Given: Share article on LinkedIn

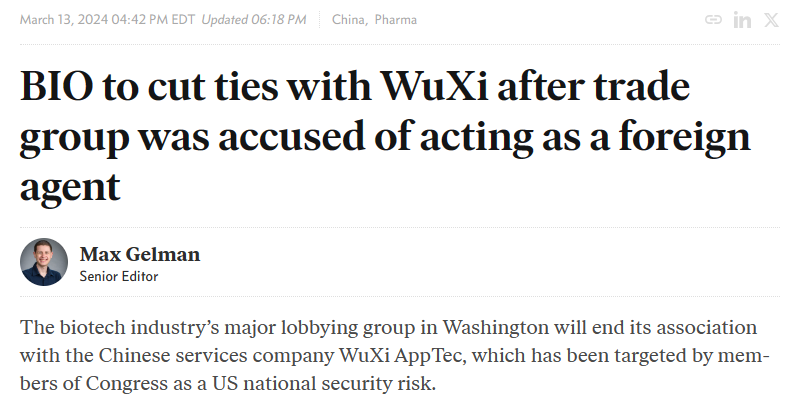Looking at the screenshot, I should coord(742,20).
